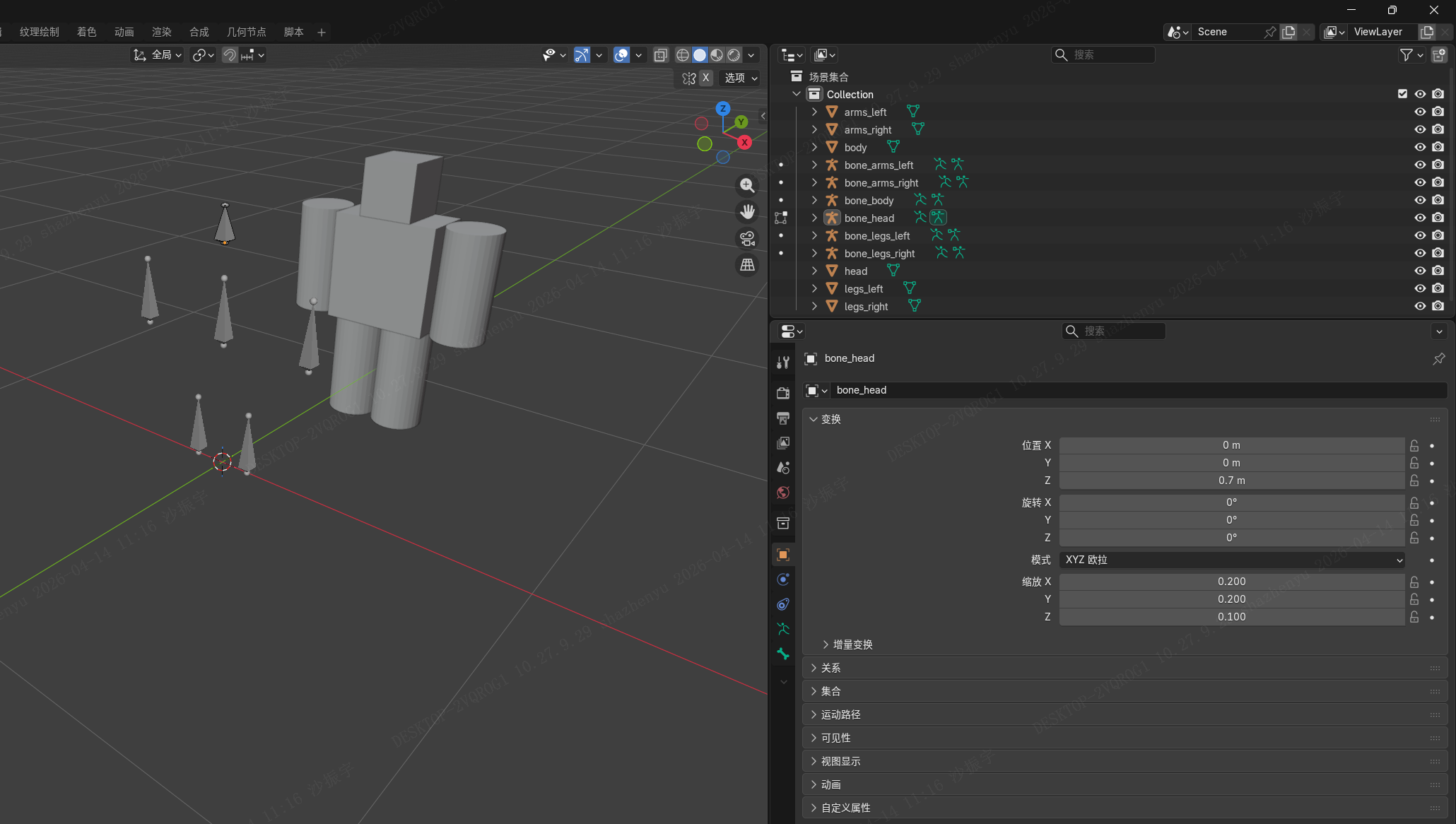Open the Bone properties tab icon
1456x824 pixels.
pos(783,654)
